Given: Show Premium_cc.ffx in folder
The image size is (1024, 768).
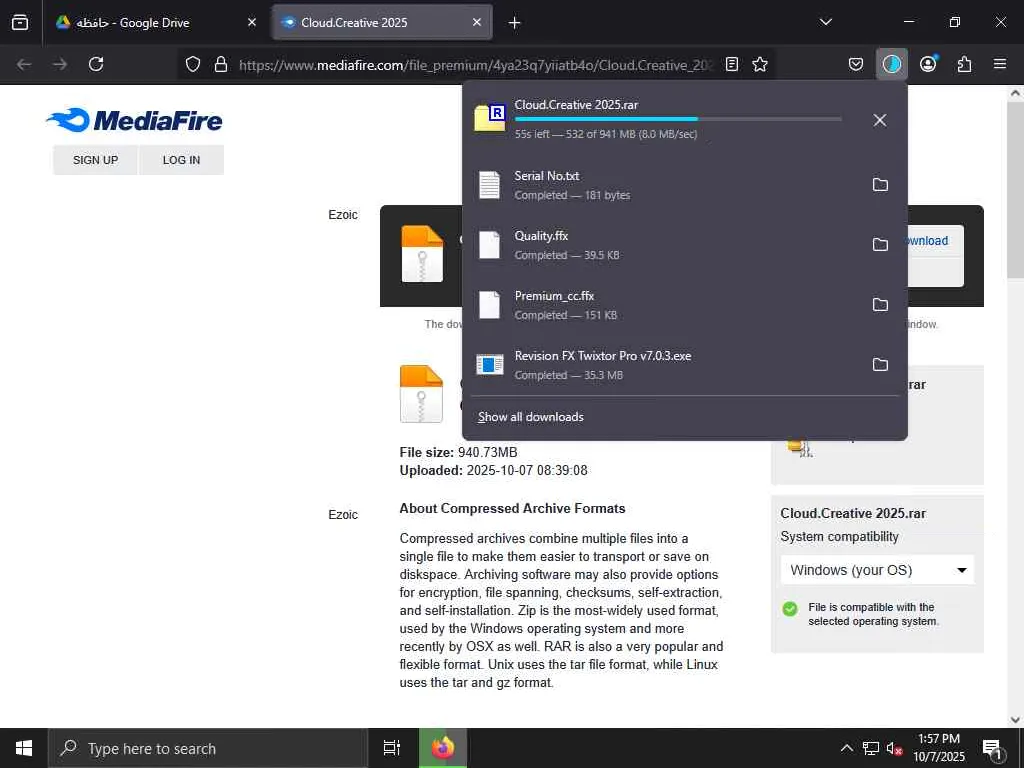Looking at the screenshot, I should tap(880, 304).
